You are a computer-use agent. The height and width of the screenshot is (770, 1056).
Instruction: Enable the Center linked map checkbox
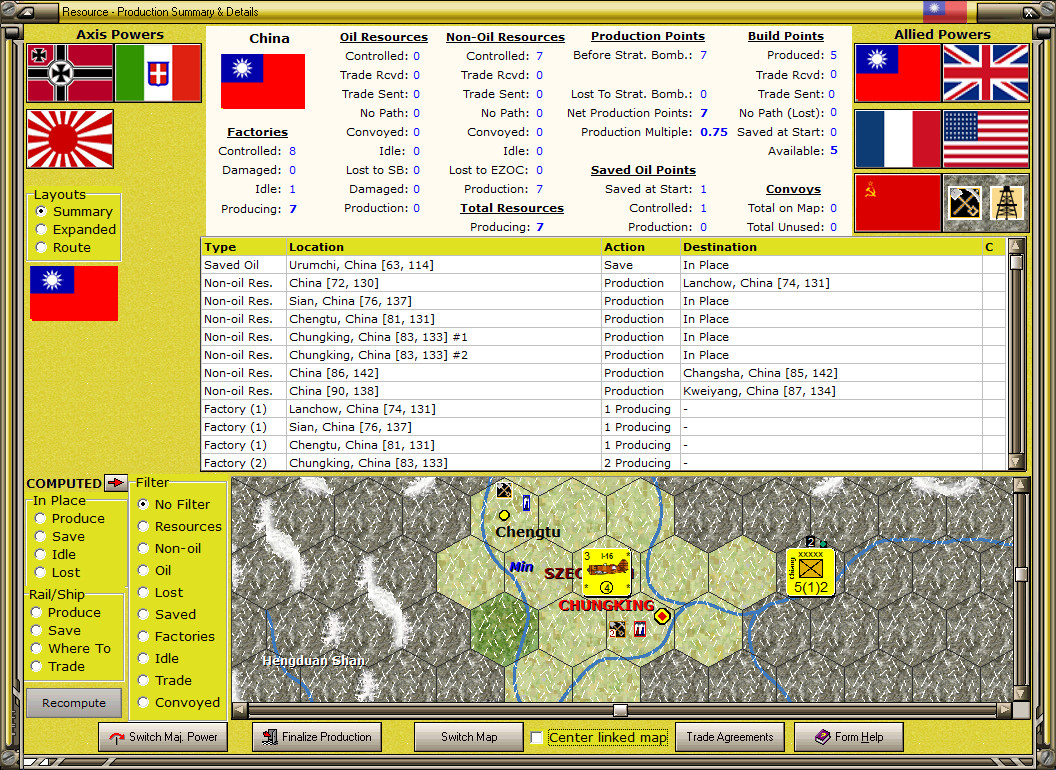536,737
